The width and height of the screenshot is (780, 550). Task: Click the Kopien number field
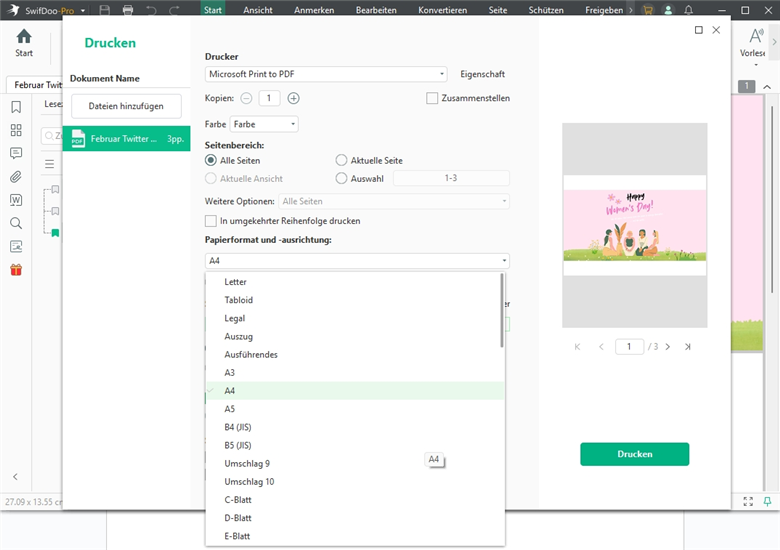click(x=269, y=98)
